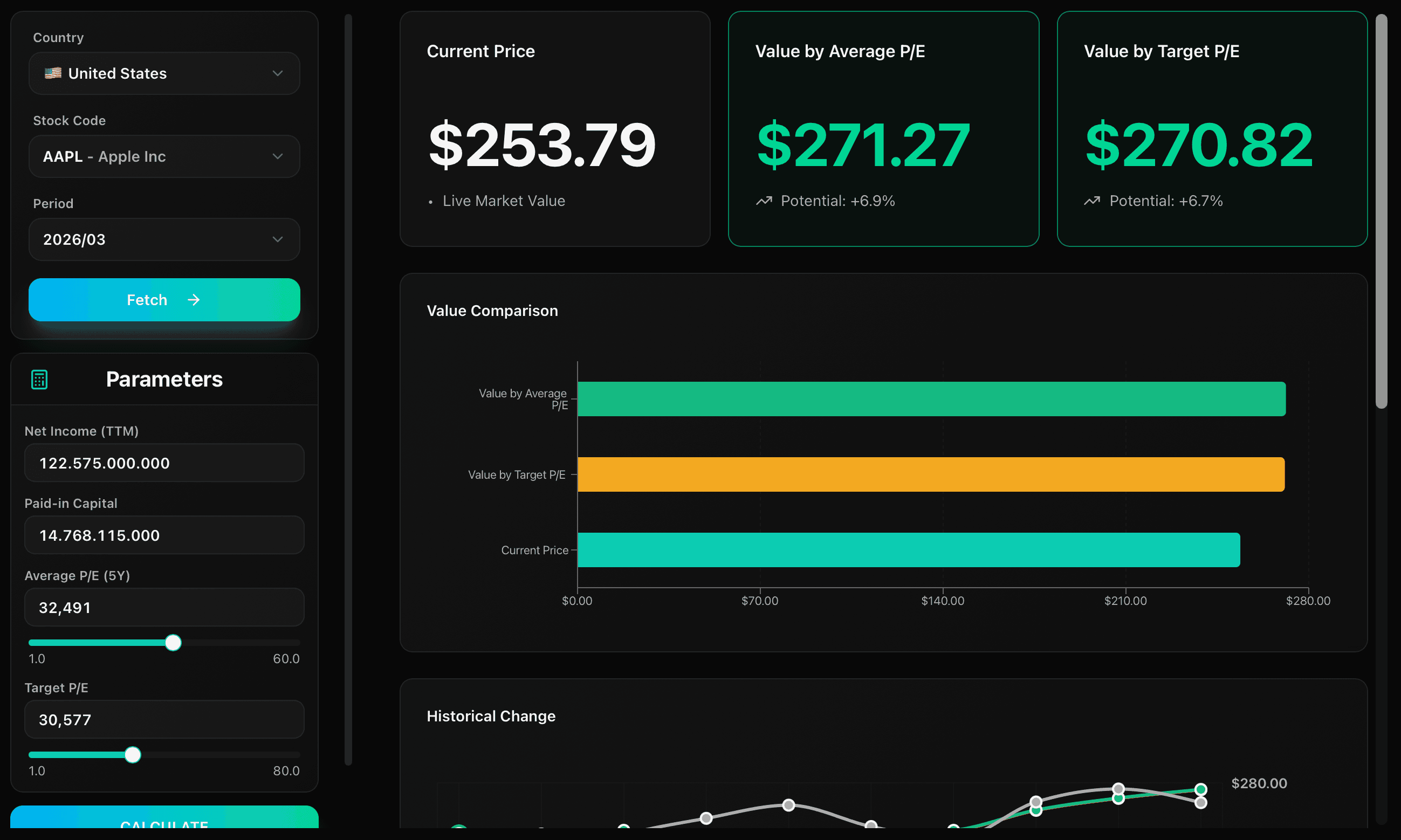Click the $271.27 average P/E value
The height and width of the screenshot is (840, 1401).
(x=864, y=145)
